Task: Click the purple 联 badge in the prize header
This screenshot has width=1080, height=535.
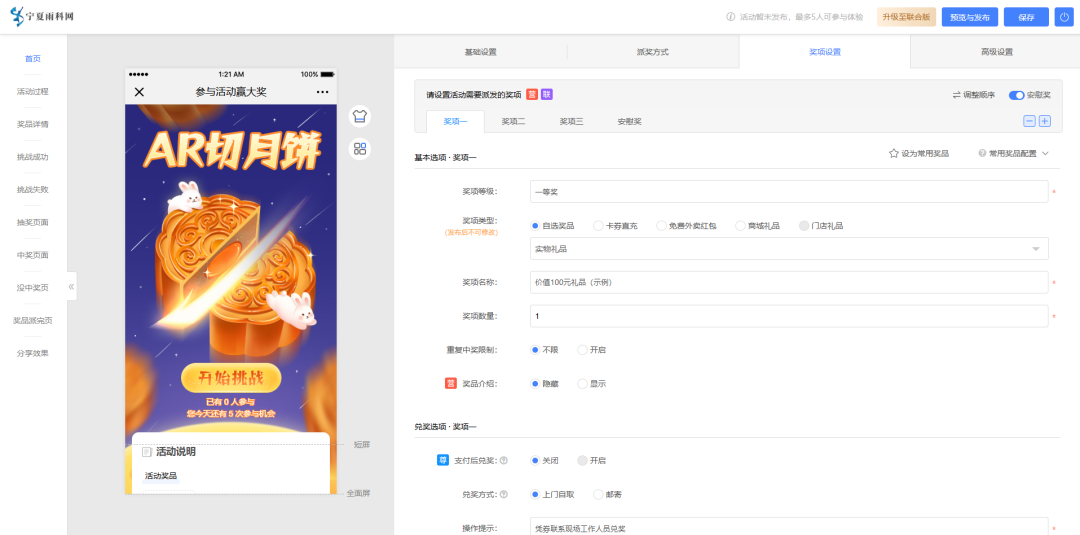Action: 546,94
